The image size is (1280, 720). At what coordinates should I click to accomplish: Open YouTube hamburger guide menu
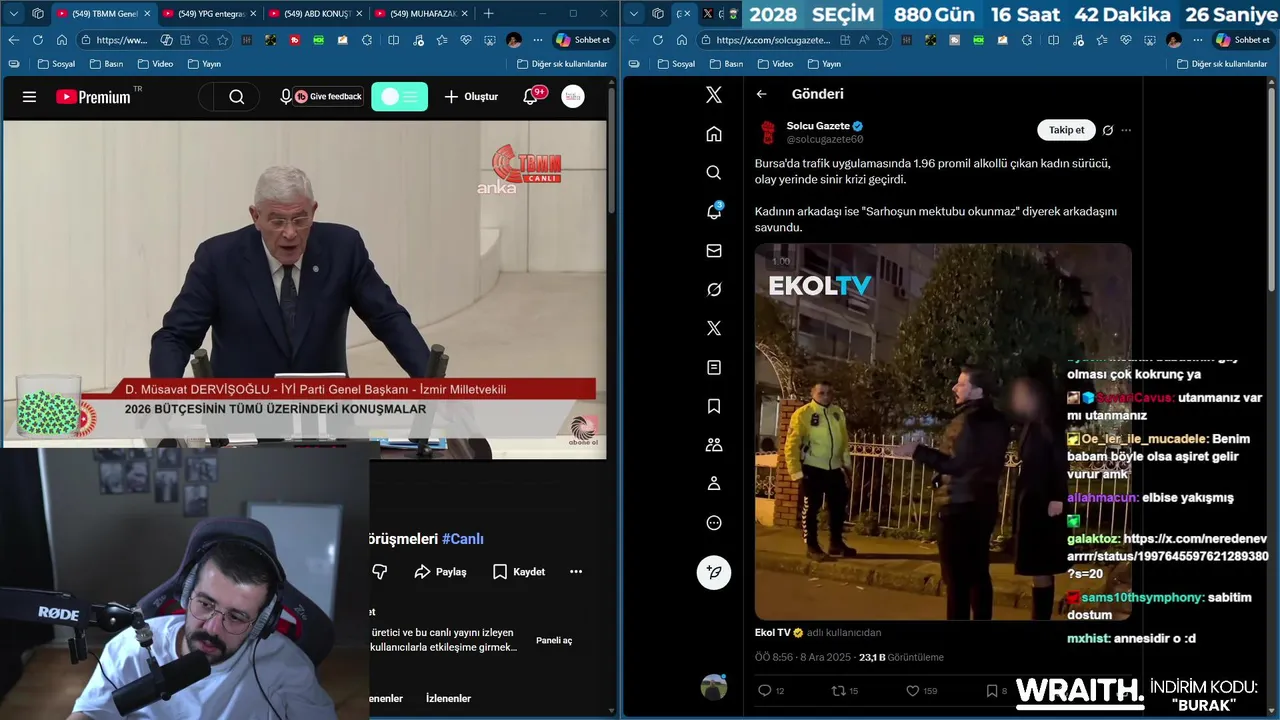tap(29, 97)
